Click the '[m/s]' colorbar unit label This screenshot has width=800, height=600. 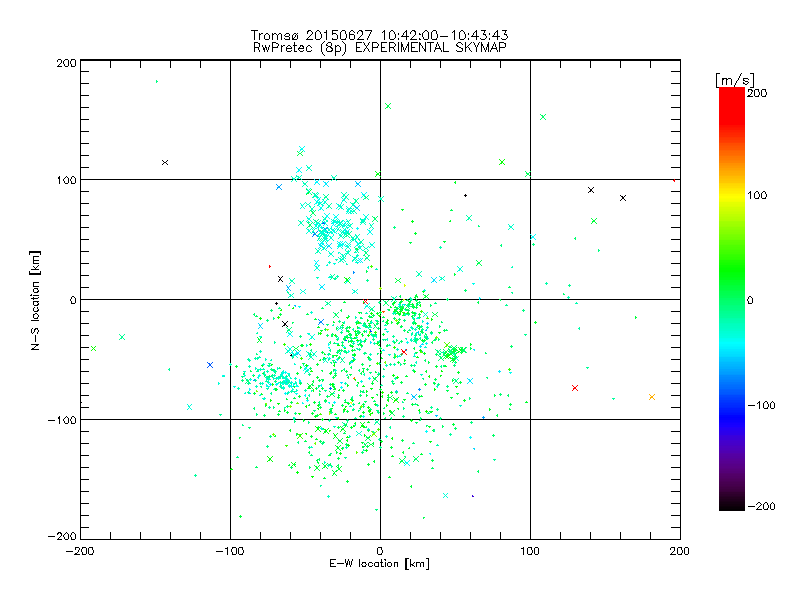(735, 80)
